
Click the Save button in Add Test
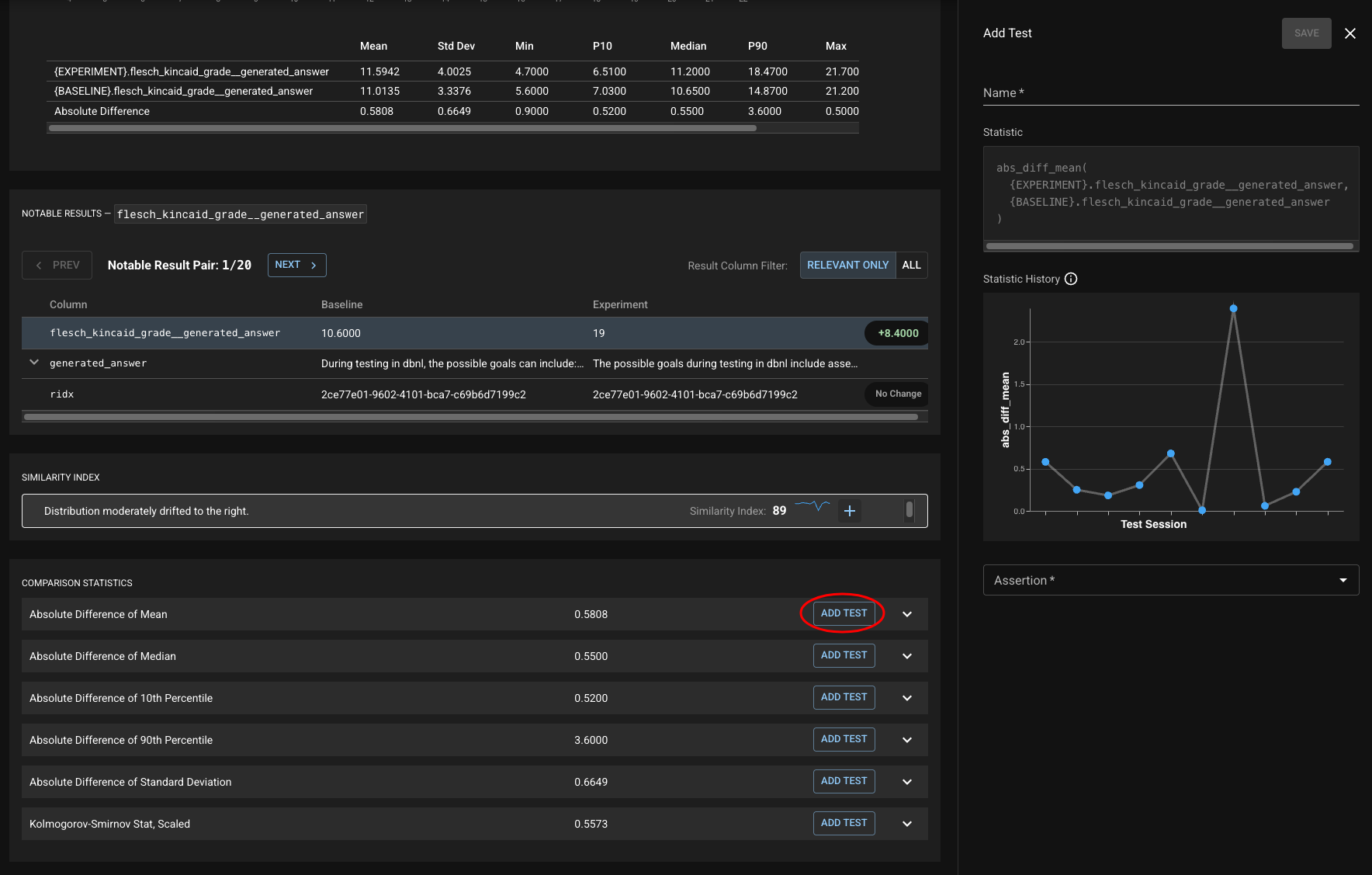(x=1306, y=33)
